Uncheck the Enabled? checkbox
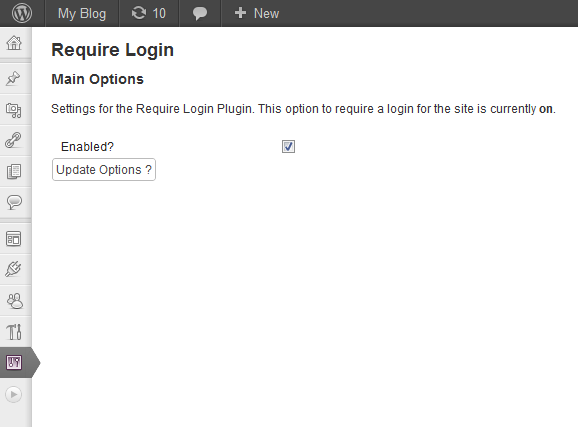578x427 pixels. [x=288, y=146]
